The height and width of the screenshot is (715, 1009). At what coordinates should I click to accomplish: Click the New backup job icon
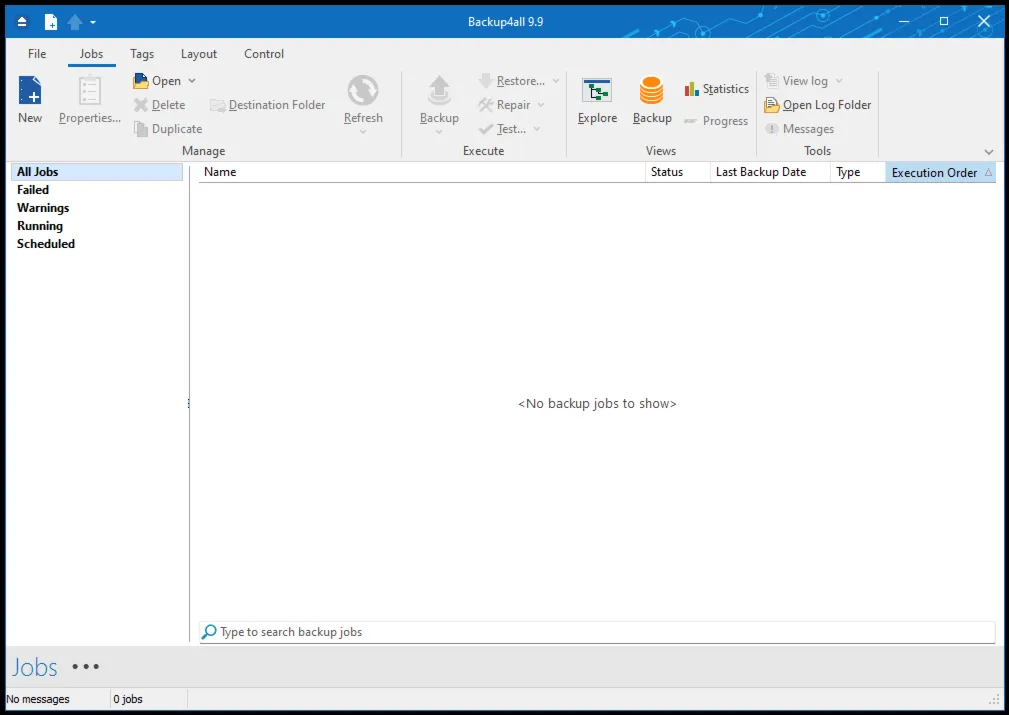point(30,90)
